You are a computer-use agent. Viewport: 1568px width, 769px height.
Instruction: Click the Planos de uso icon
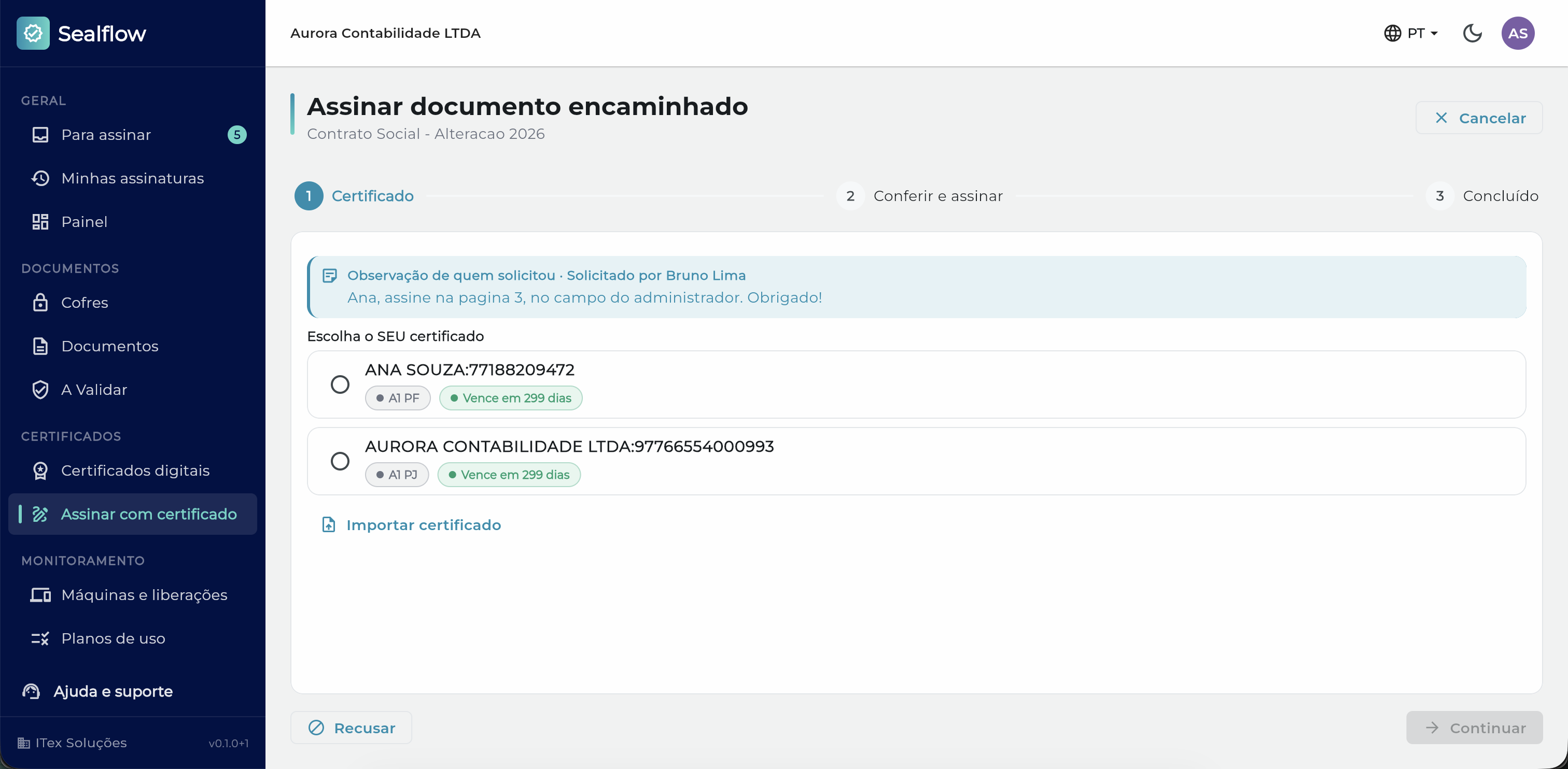coord(40,638)
